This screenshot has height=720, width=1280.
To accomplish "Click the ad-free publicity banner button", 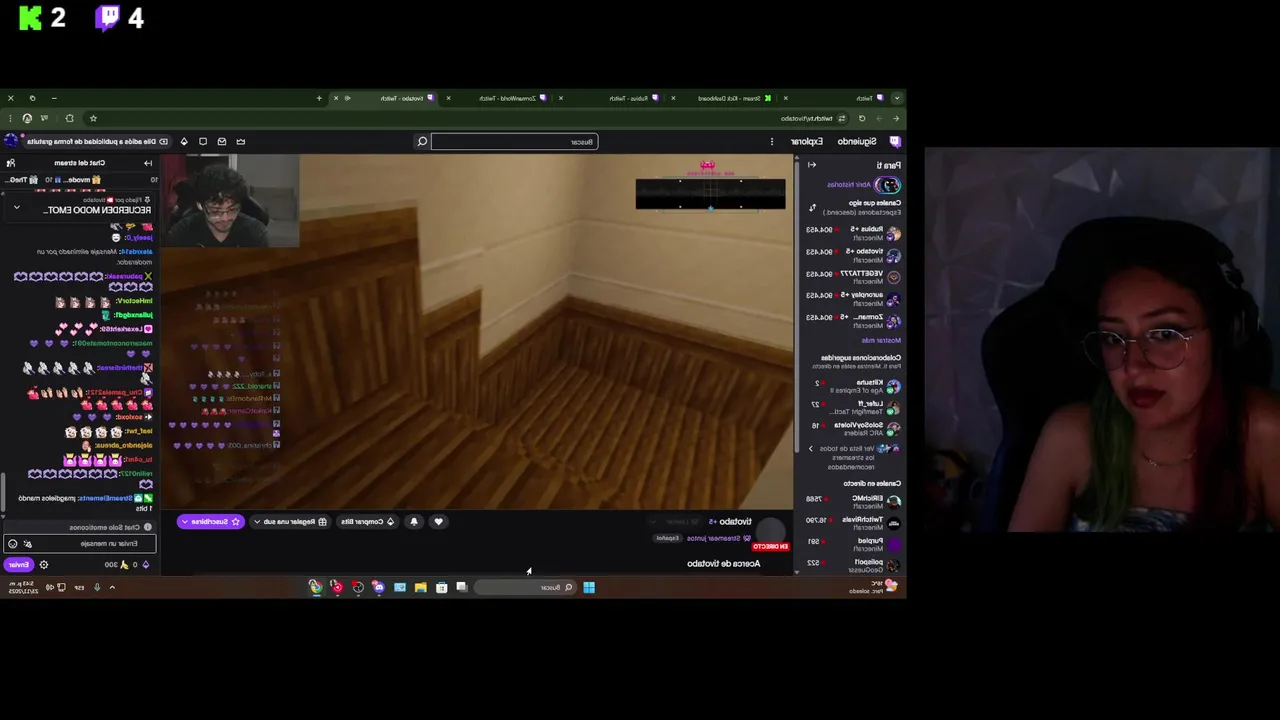I will pyautogui.click(x=97, y=141).
